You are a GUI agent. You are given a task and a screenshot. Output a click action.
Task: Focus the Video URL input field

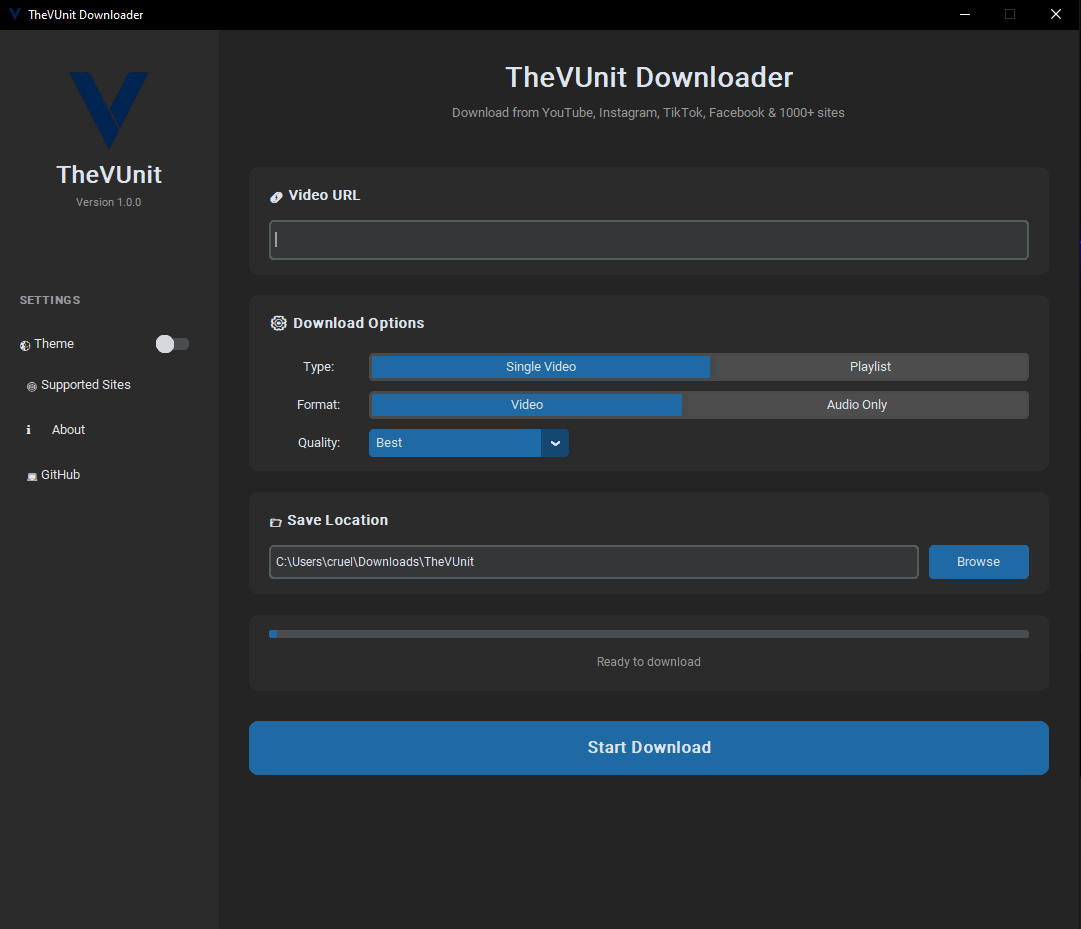[649, 240]
